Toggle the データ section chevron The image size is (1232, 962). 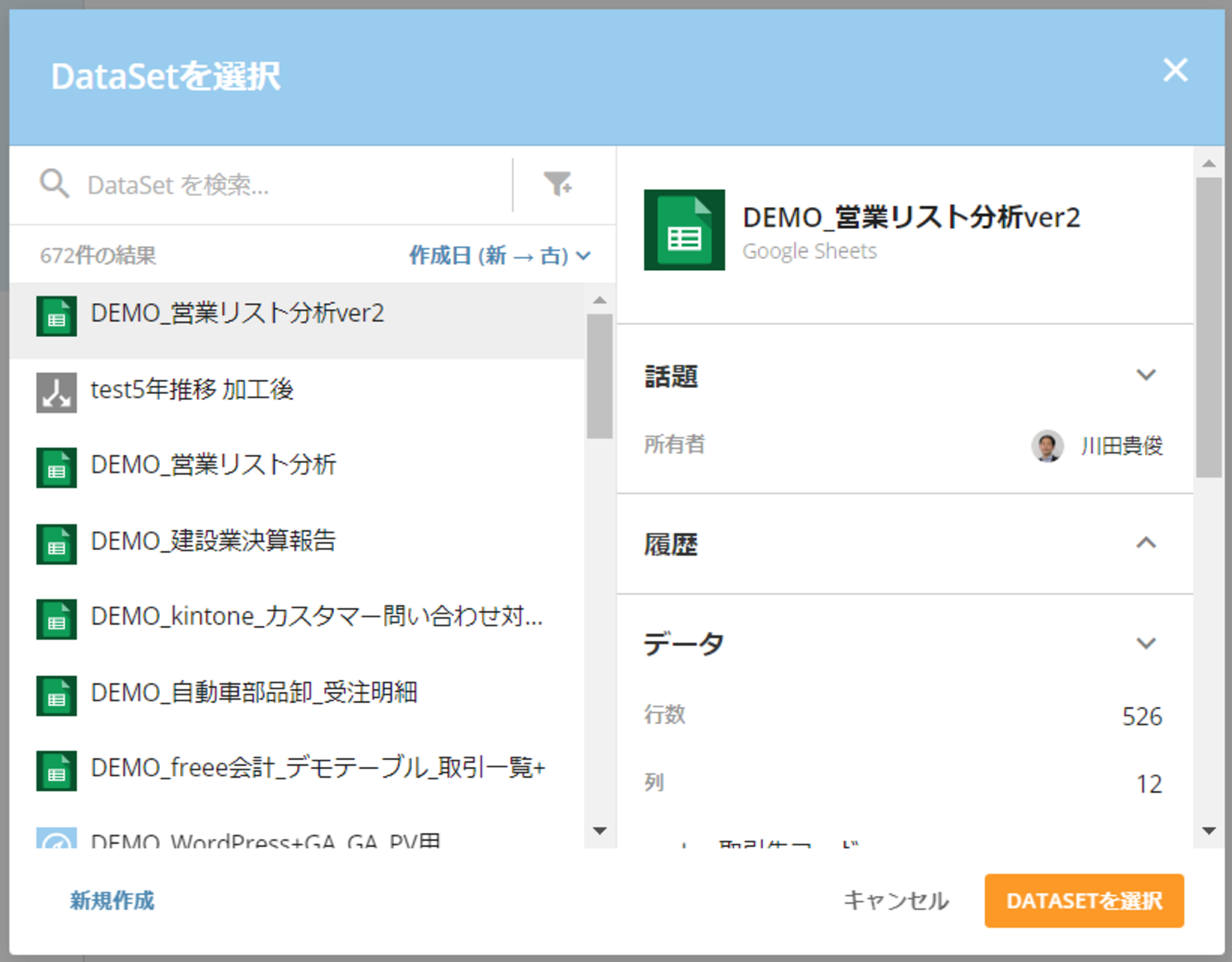coord(1146,643)
